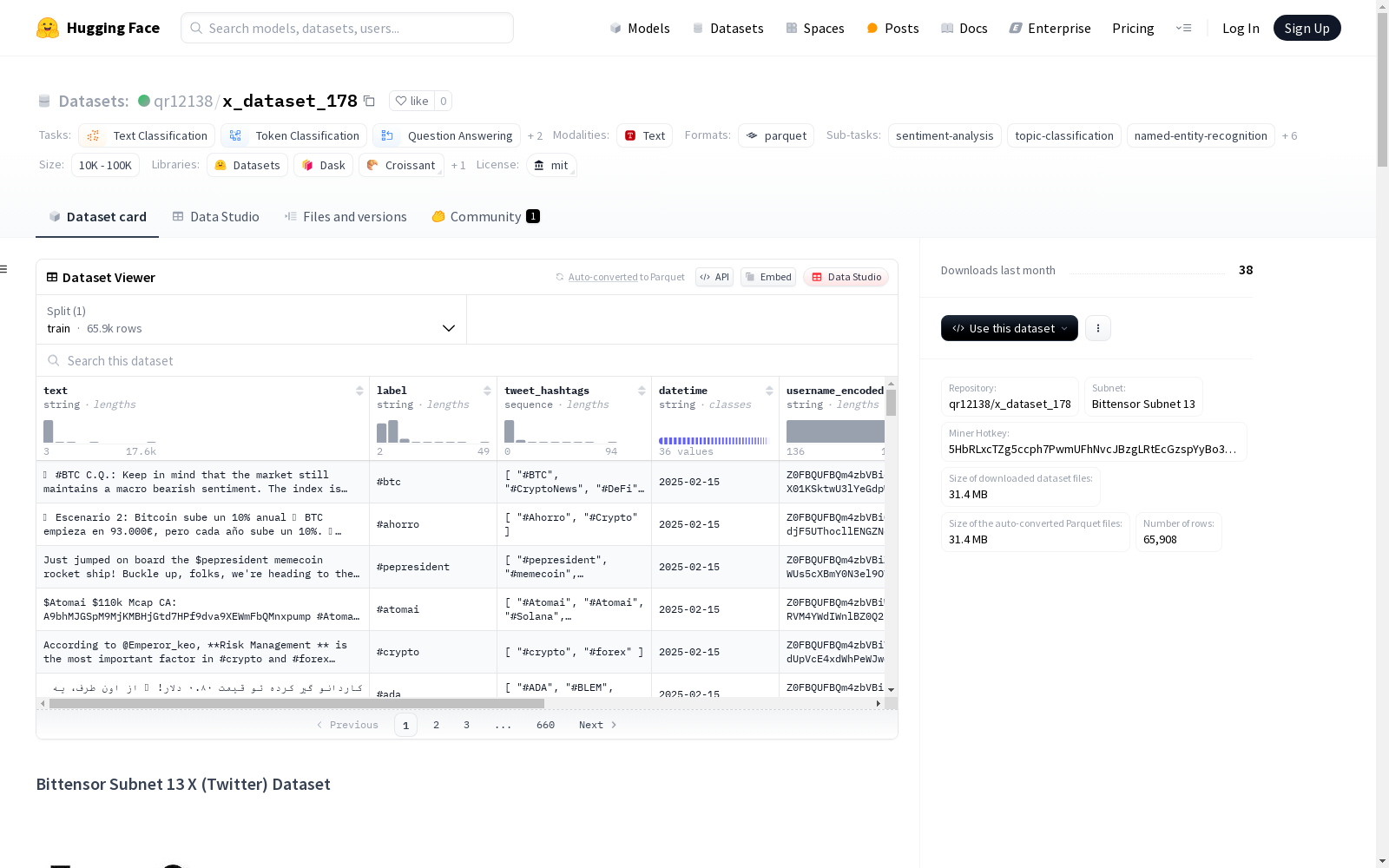
Task: Go to page 3 of the dataset
Action: tap(466, 725)
